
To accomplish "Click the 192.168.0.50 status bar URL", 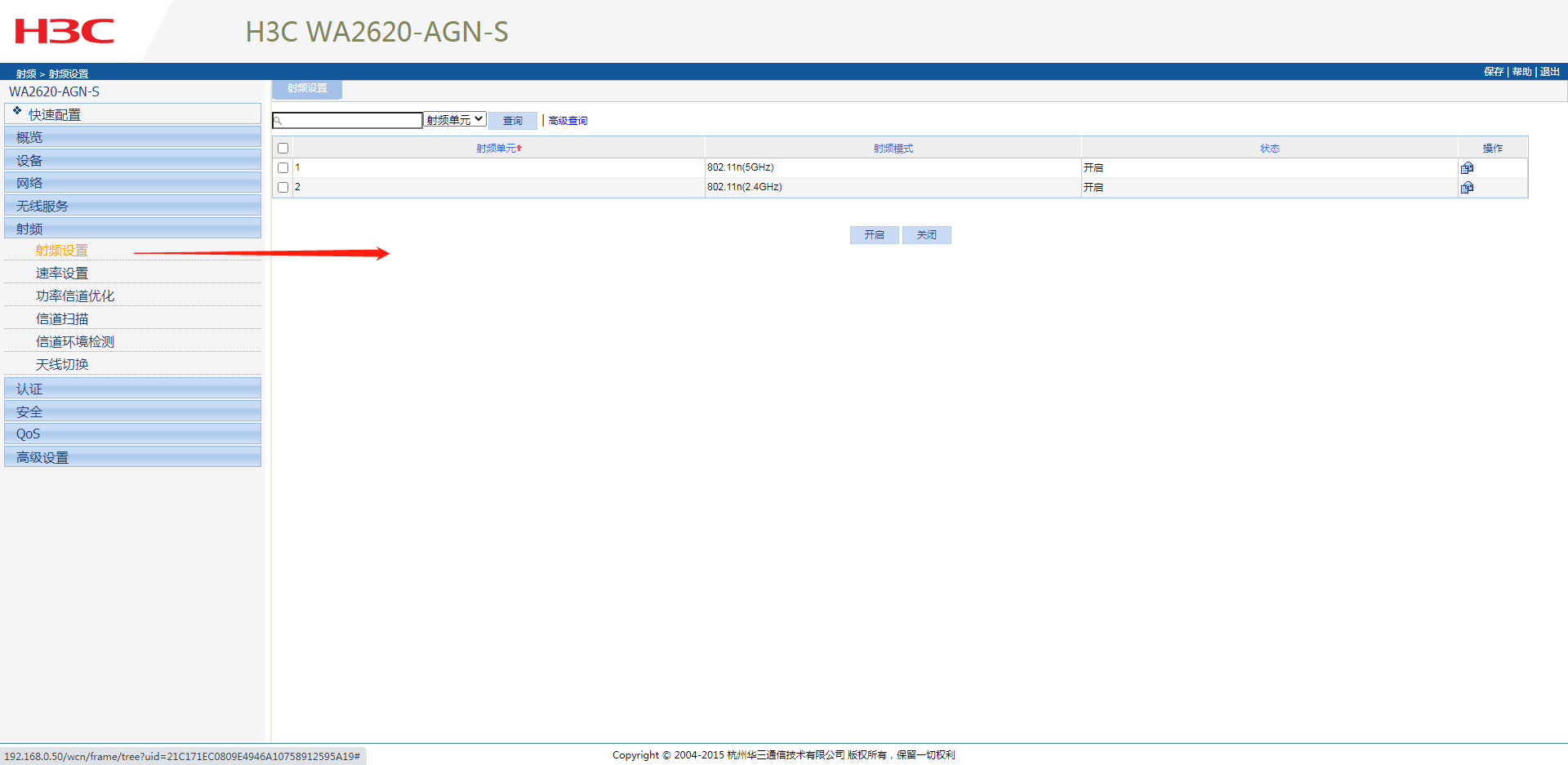I will pos(182,757).
